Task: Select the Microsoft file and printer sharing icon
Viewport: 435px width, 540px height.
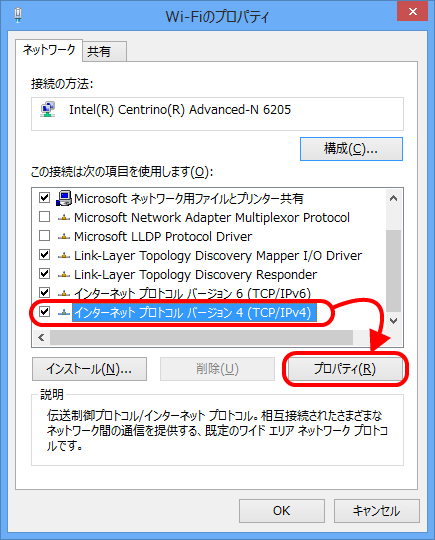Action: 64,198
